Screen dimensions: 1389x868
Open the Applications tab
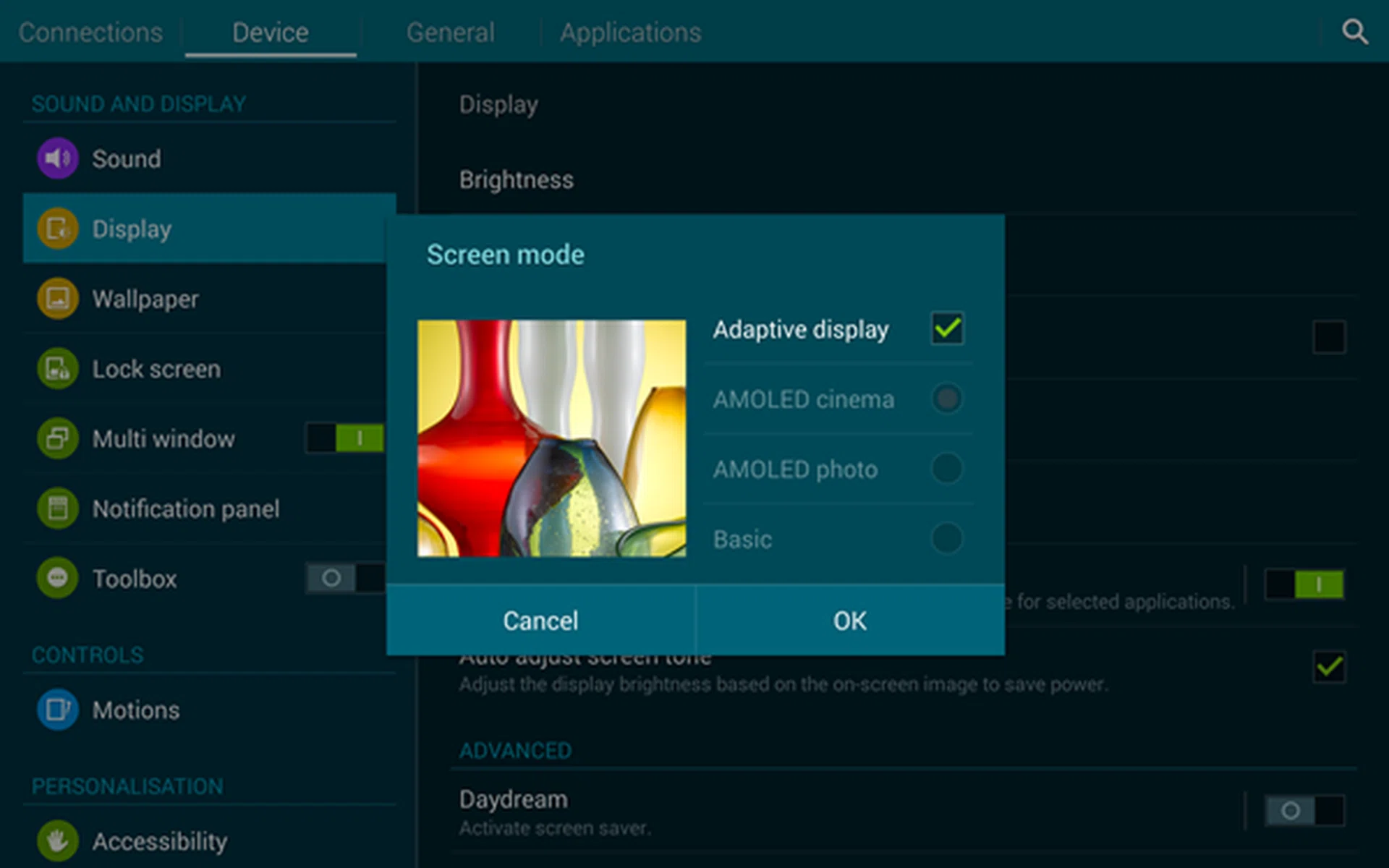[630, 32]
